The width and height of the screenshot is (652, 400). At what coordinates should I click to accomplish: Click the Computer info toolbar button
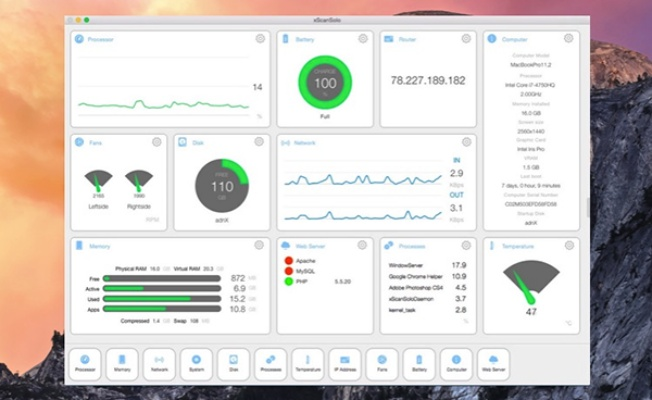tap(456, 363)
